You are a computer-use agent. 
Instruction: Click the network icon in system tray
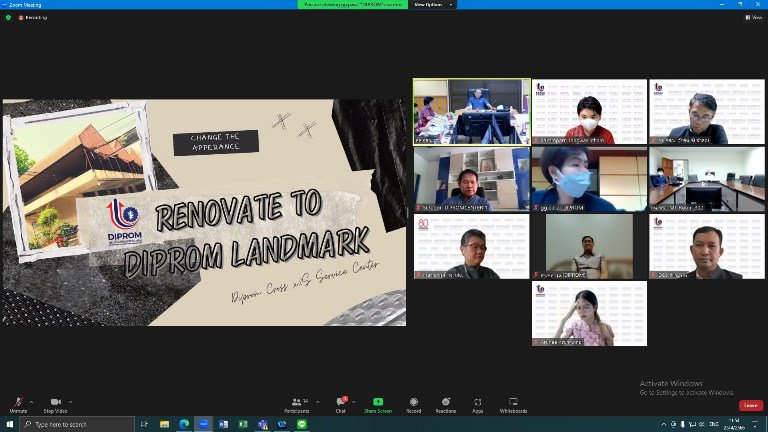click(x=692, y=424)
